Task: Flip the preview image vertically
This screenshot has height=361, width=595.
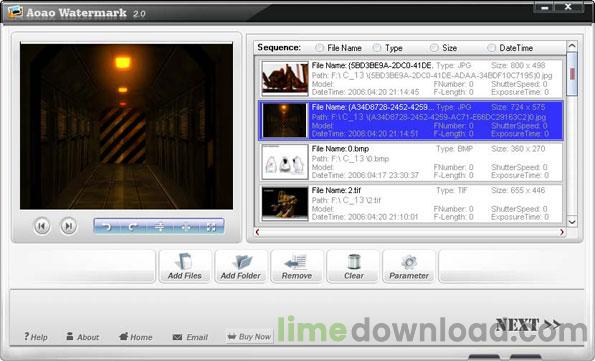Action: (160, 227)
